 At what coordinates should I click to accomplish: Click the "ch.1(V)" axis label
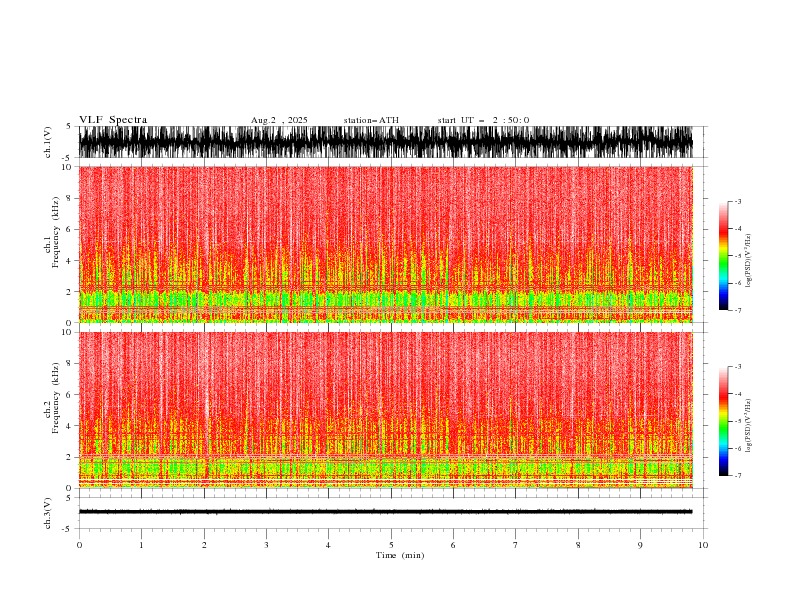[x=48, y=142]
